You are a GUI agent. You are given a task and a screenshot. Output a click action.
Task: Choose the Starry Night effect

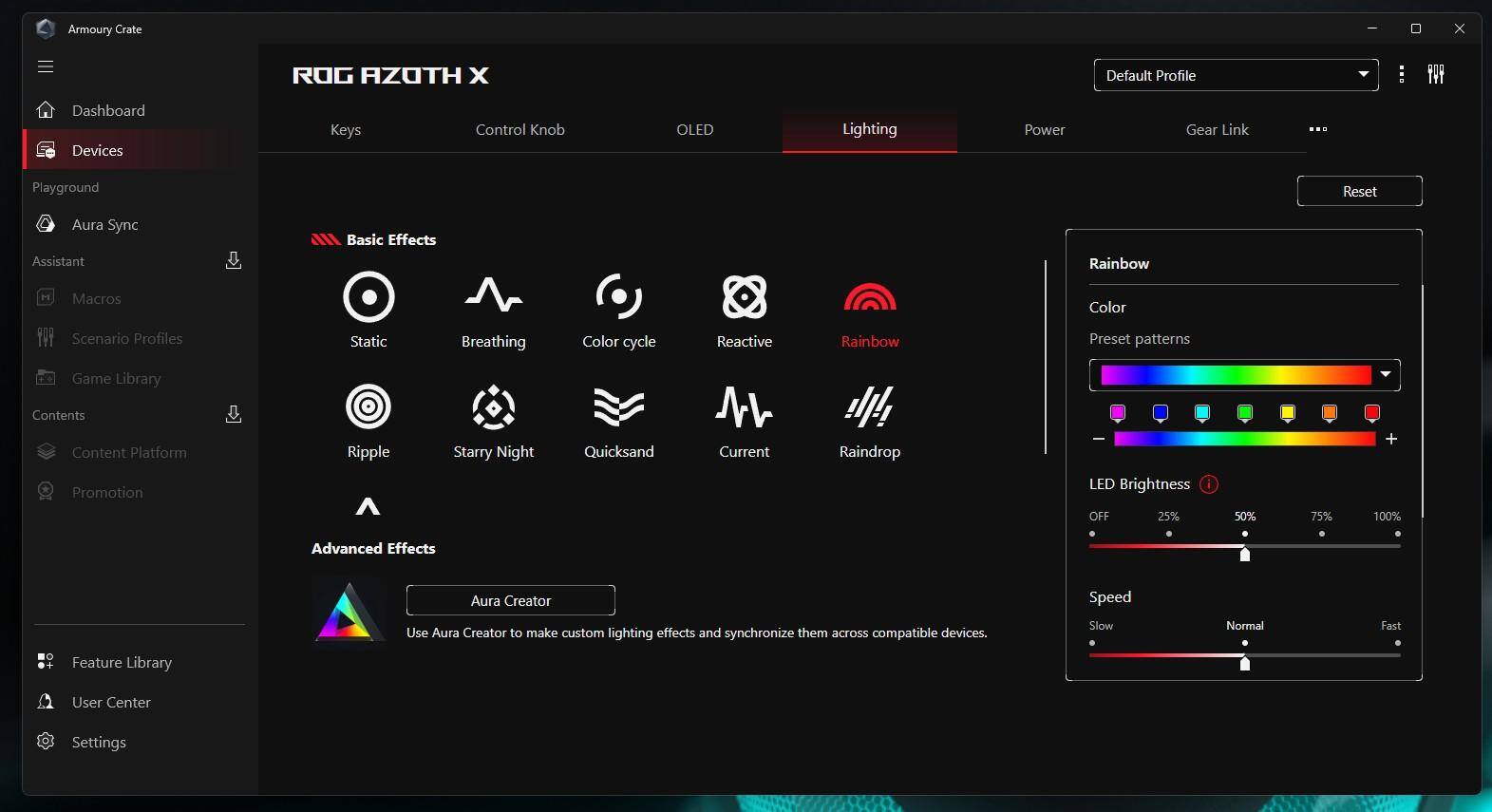point(493,407)
